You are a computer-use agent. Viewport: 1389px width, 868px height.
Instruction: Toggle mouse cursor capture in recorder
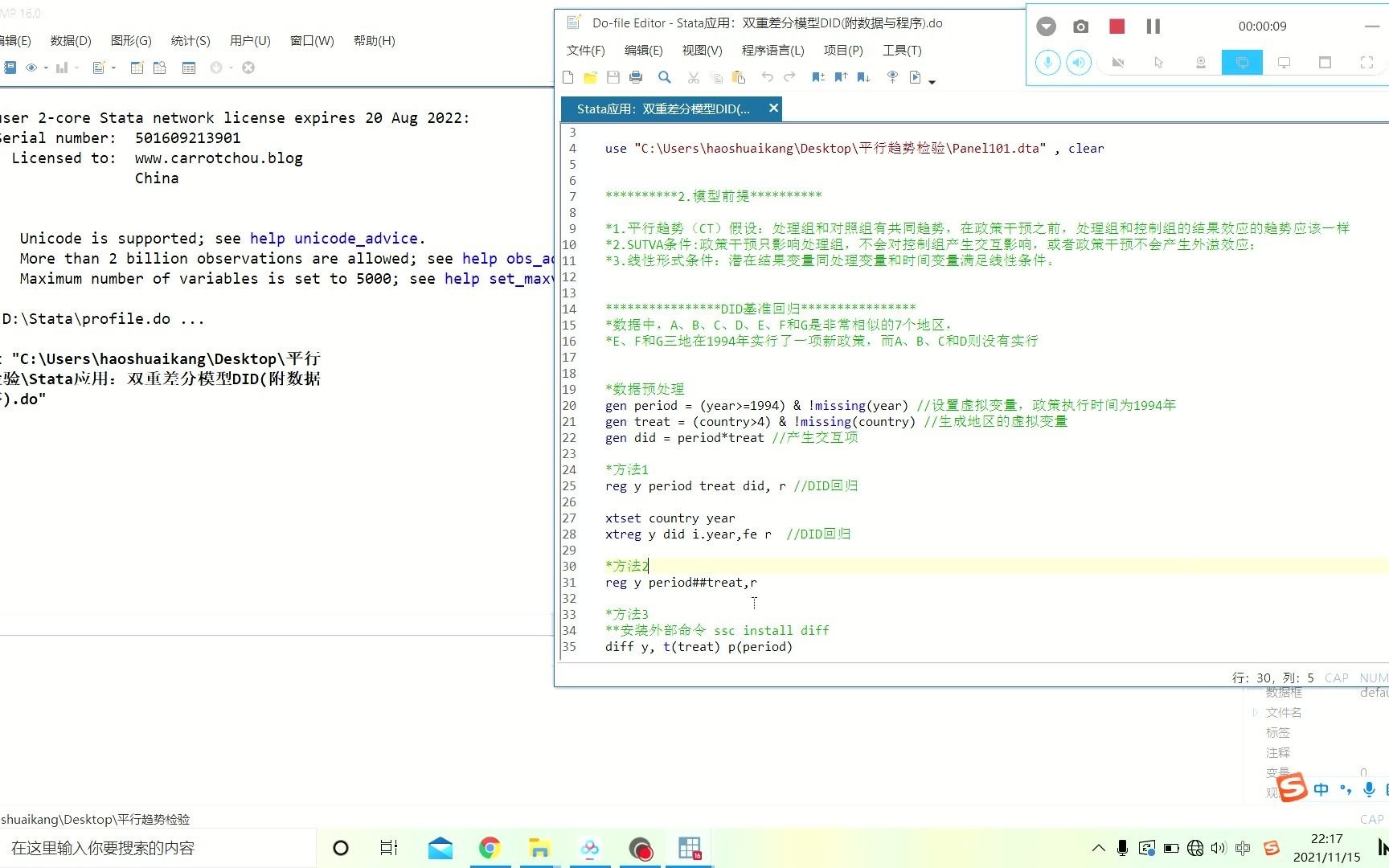(1159, 63)
